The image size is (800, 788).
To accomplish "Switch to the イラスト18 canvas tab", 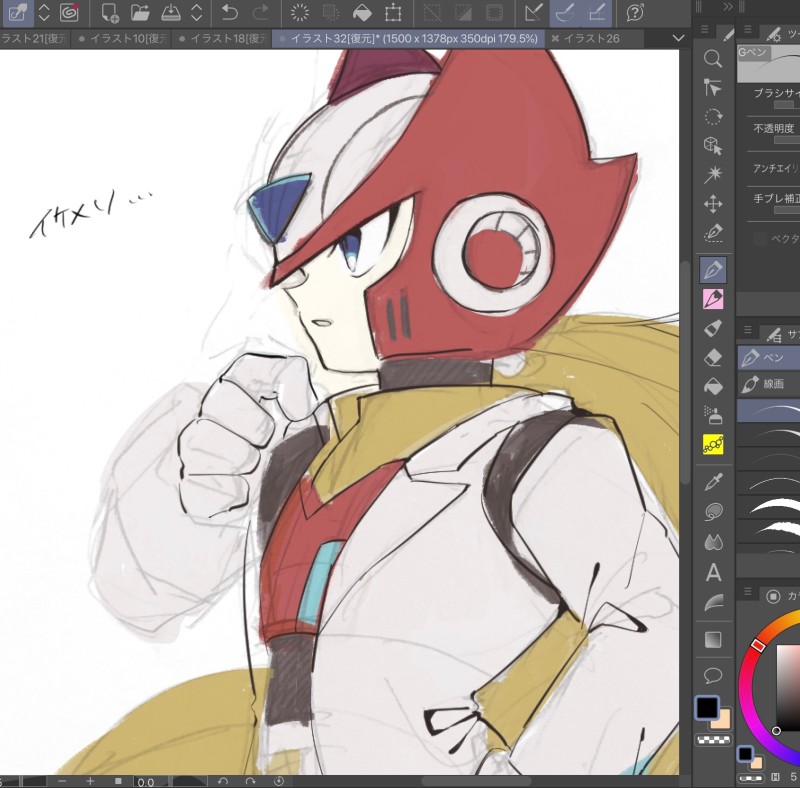I will tap(222, 39).
